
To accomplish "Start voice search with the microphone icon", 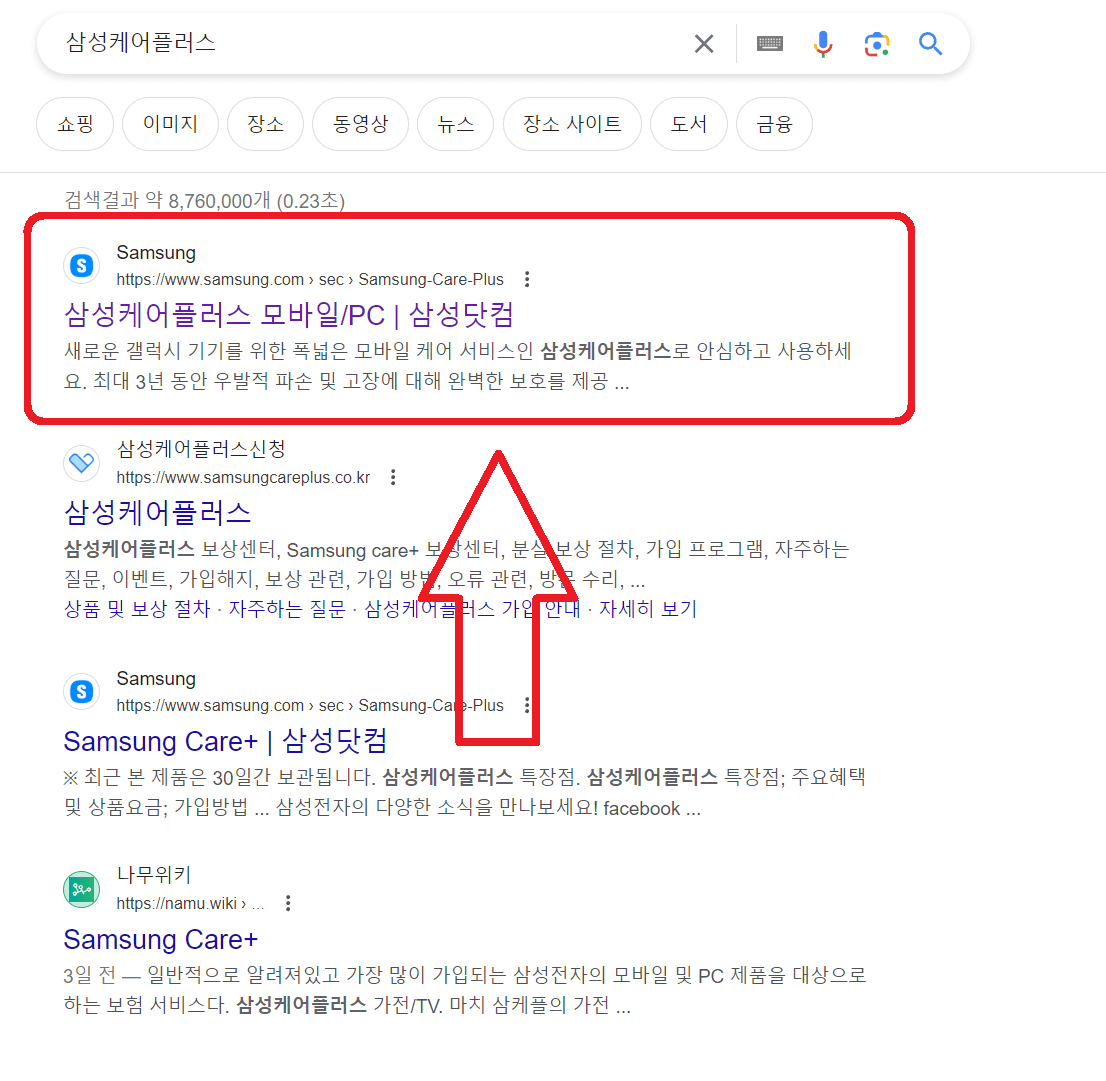I will pos(822,43).
